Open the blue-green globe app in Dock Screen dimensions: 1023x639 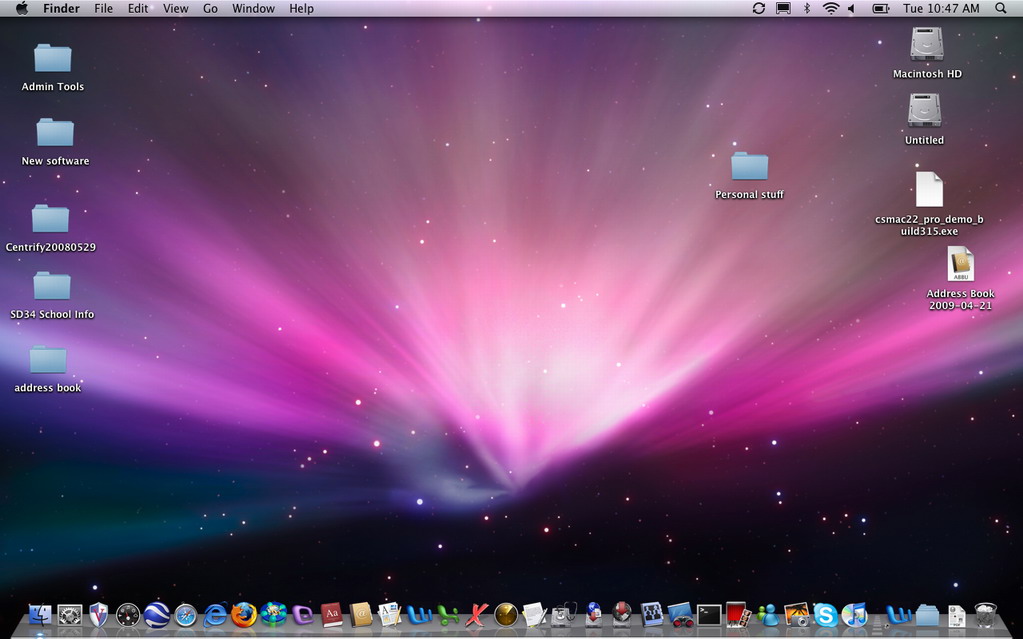pyautogui.click(x=273, y=615)
